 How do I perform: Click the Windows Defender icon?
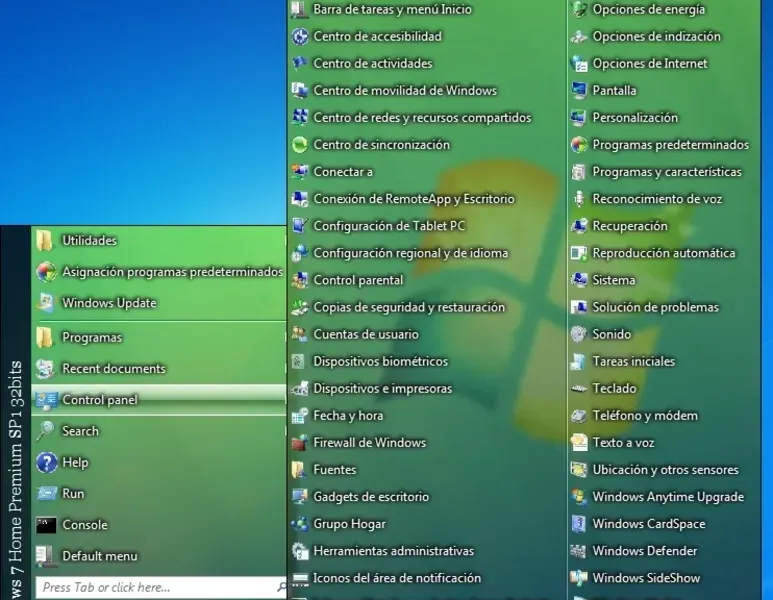point(579,551)
